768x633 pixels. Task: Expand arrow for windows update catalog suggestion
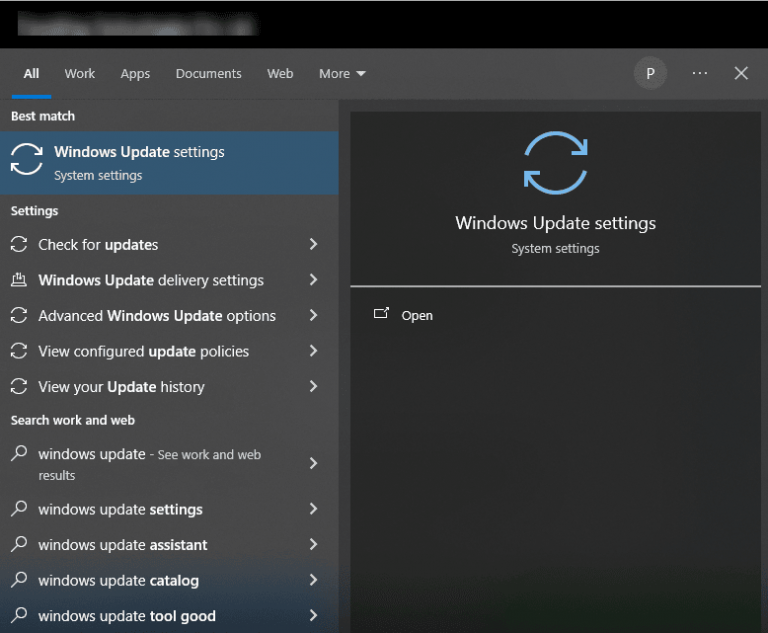click(x=313, y=581)
